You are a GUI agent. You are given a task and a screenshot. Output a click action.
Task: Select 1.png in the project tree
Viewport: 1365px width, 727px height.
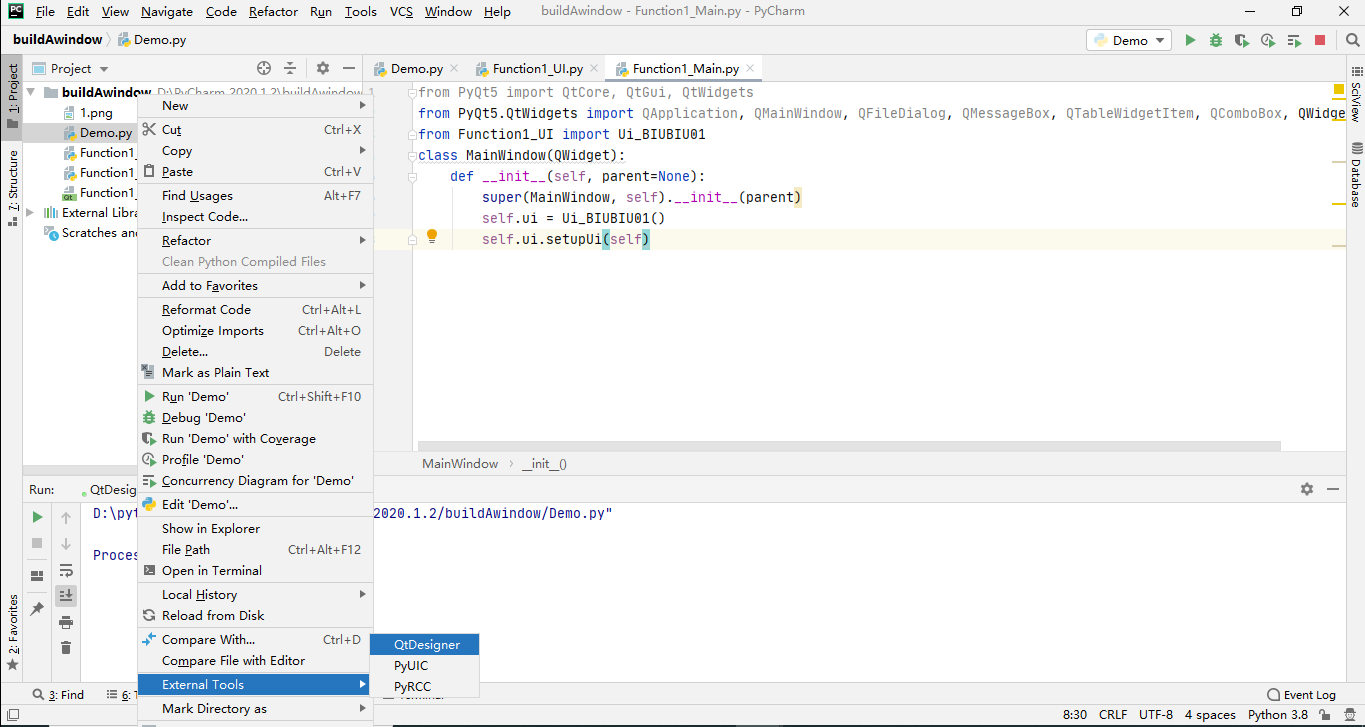(x=96, y=113)
